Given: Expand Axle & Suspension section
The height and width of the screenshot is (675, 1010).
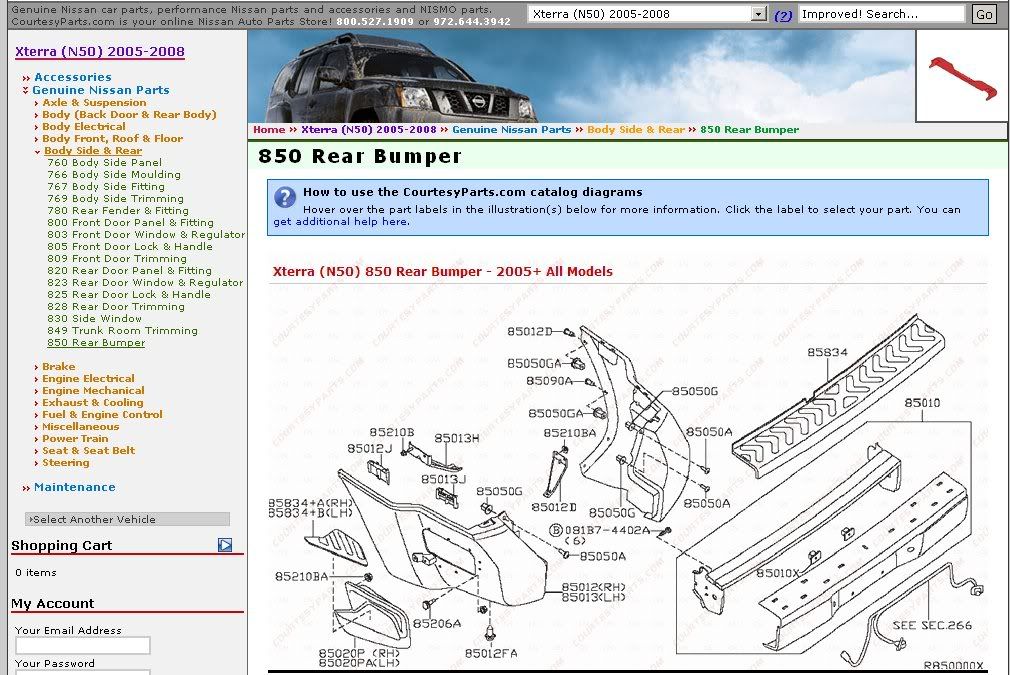Looking at the screenshot, I should (x=94, y=102).
